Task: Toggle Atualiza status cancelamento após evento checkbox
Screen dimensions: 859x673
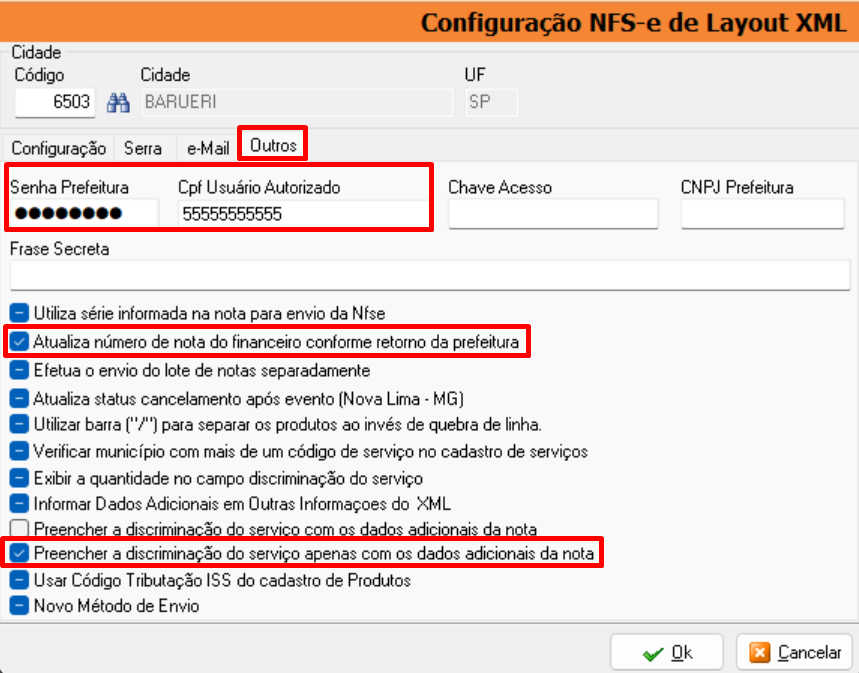Action: click(x=19, y=398)
